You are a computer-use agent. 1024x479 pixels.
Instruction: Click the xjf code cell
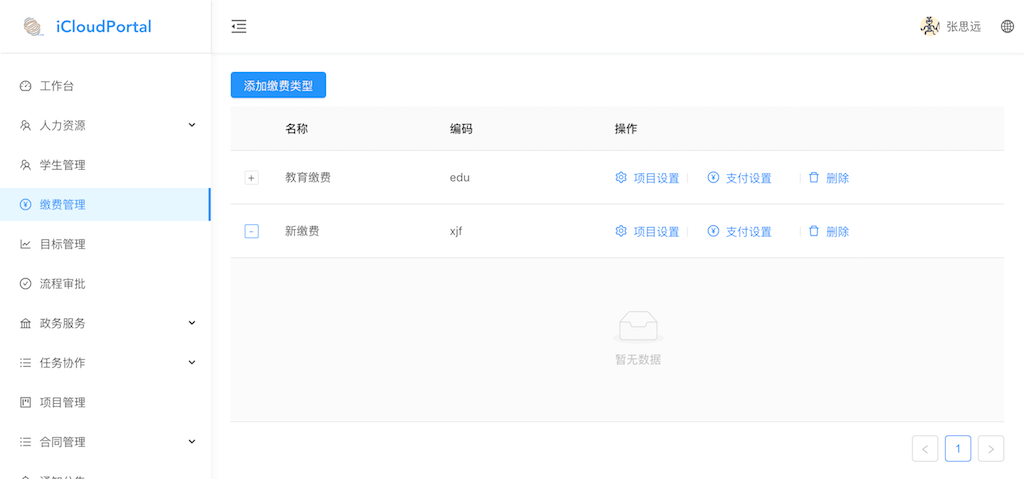(456, 231)
